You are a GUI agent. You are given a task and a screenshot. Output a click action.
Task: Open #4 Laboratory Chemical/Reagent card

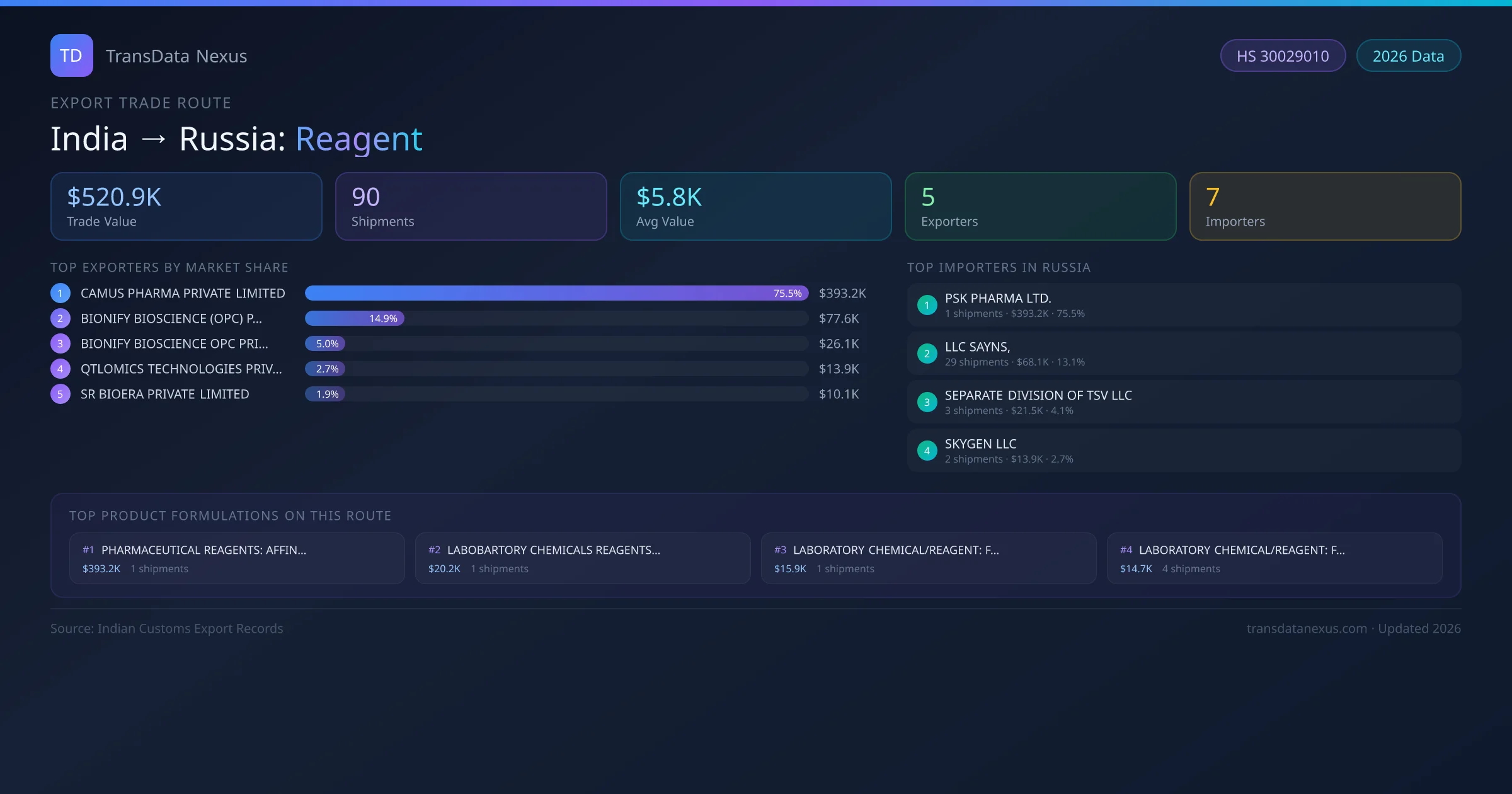pos(1274,558)
